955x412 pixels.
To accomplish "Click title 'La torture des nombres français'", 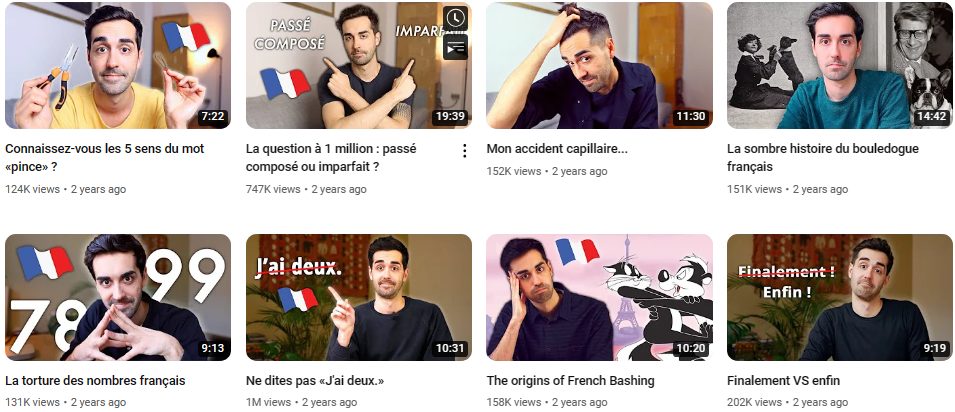I will point(95,381).
